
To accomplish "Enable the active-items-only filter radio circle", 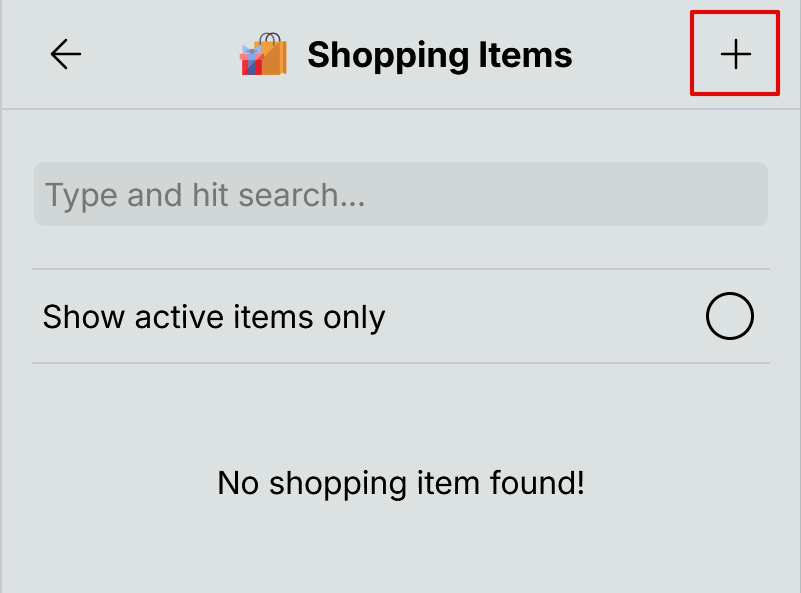I will [x=729, y=317].
